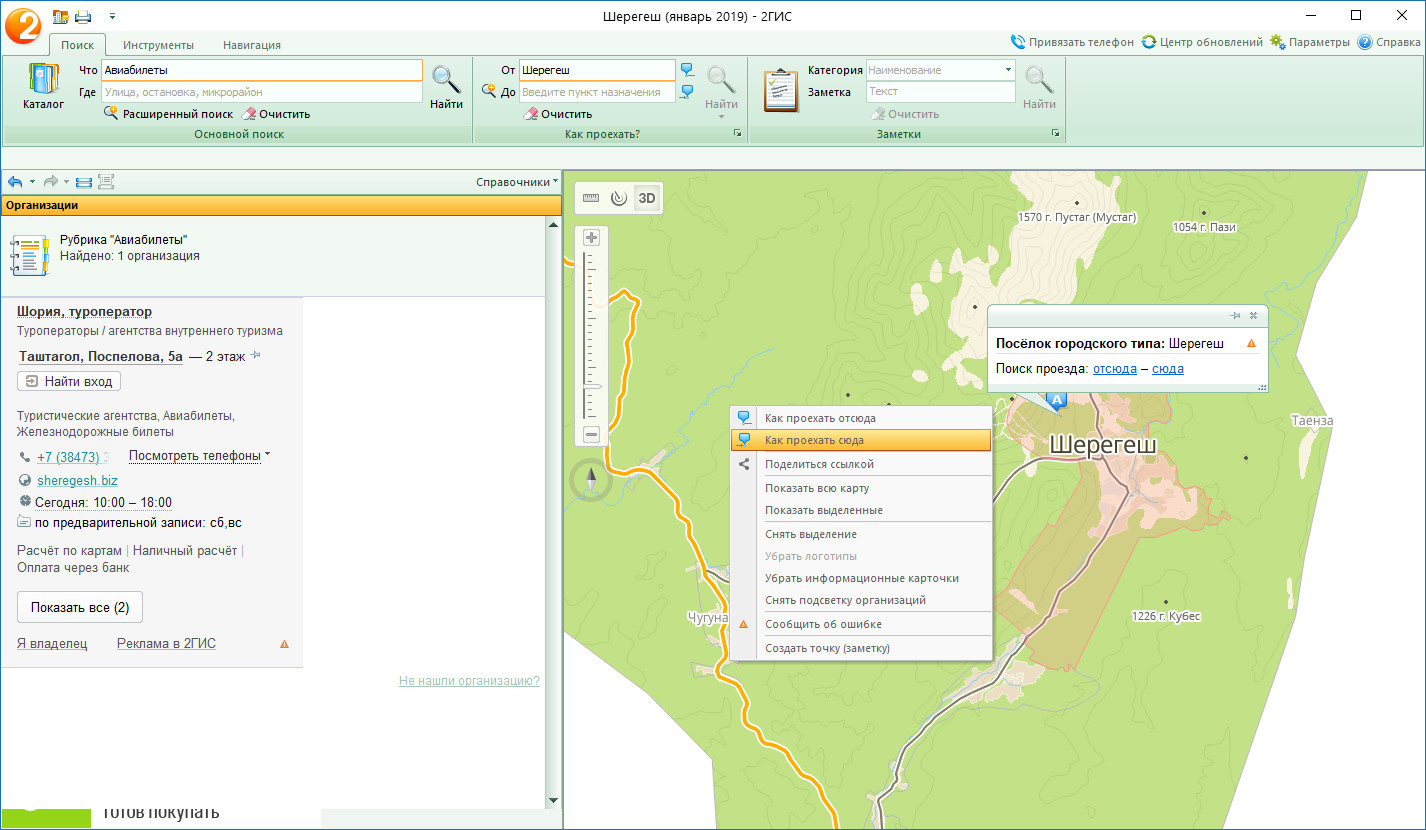Screen dimensions: 1426x830
Task: Open the sheregesh.biz website link
Action: [77, 481]
